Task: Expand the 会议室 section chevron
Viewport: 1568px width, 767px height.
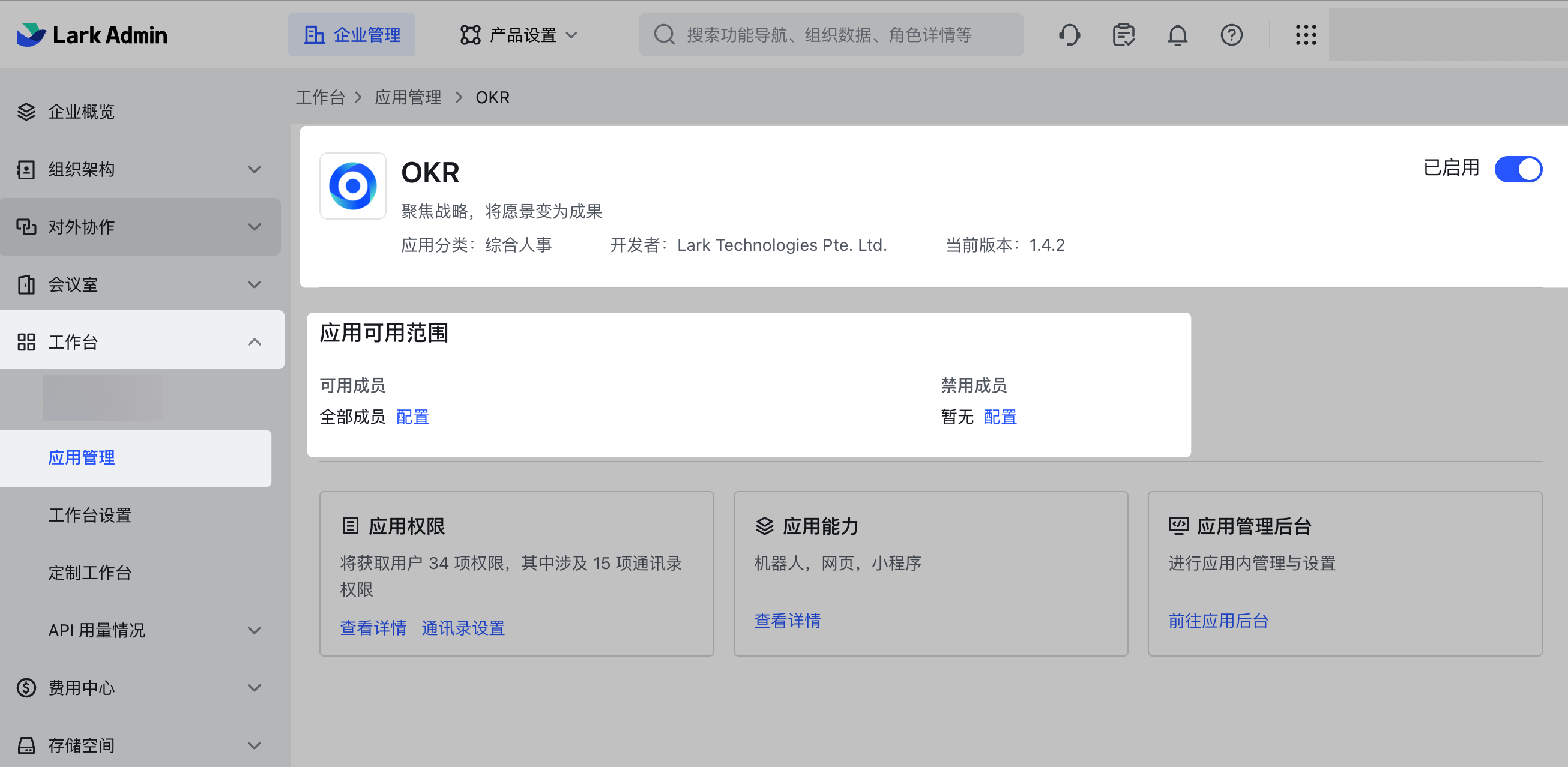Action: click(255, 284)
